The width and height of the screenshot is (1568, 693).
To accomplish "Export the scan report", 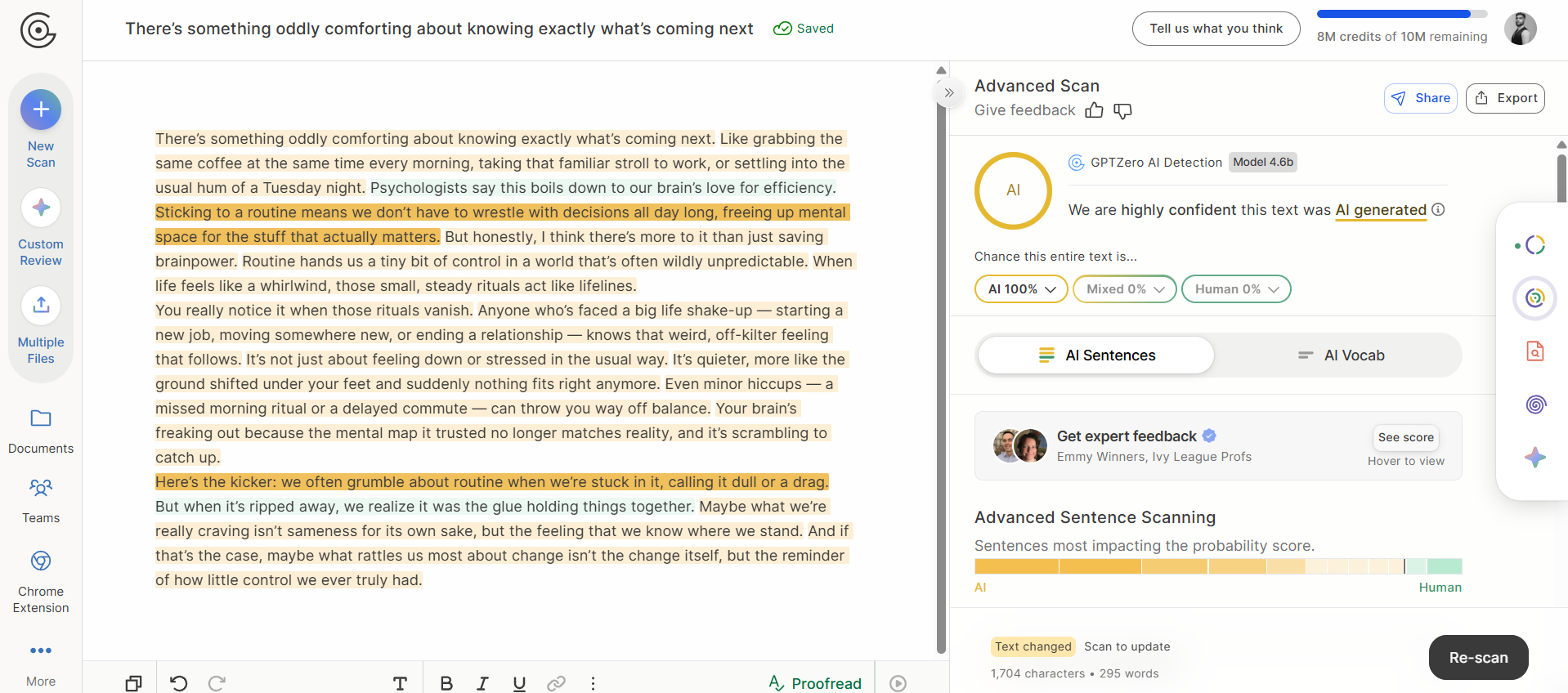I will pos(1505,98).
